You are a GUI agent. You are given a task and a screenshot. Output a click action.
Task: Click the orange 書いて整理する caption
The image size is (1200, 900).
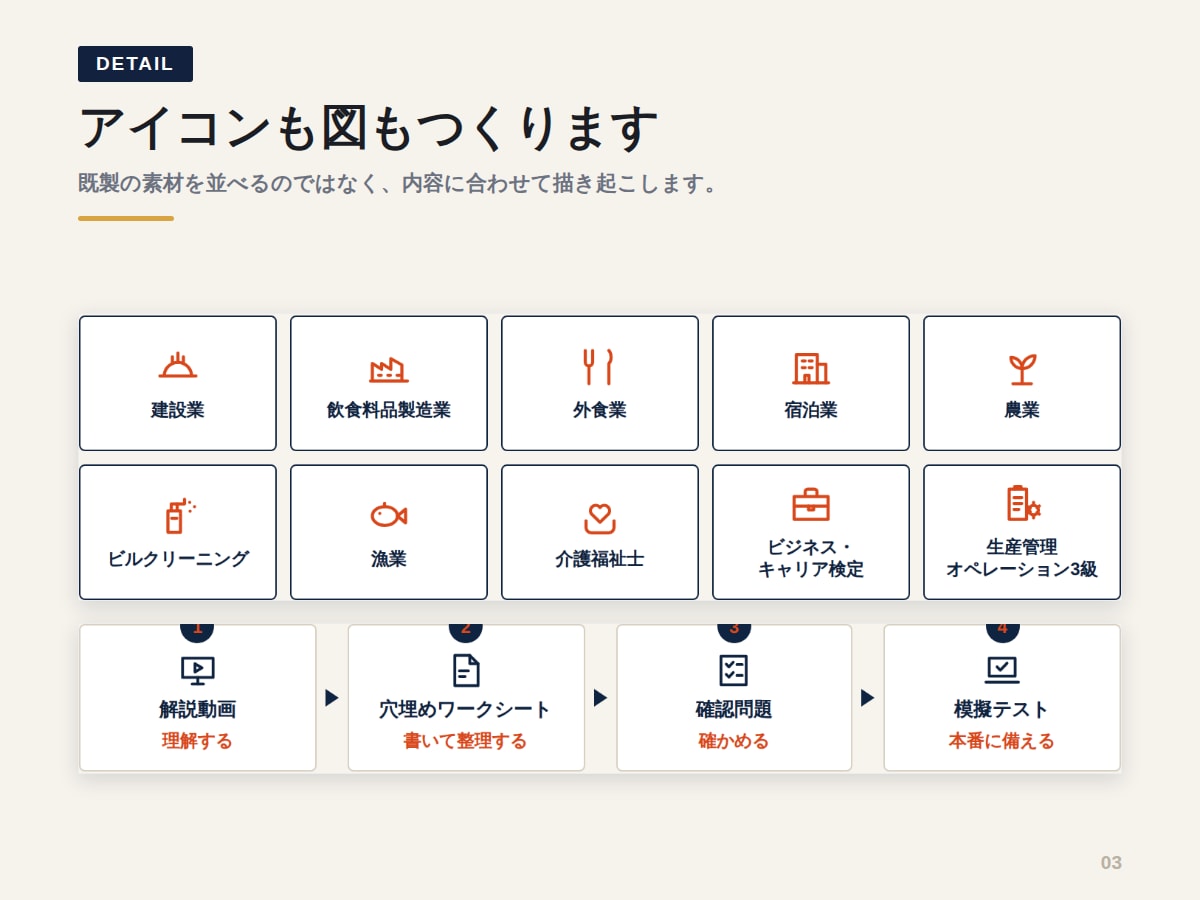click(x=466, y=741)
